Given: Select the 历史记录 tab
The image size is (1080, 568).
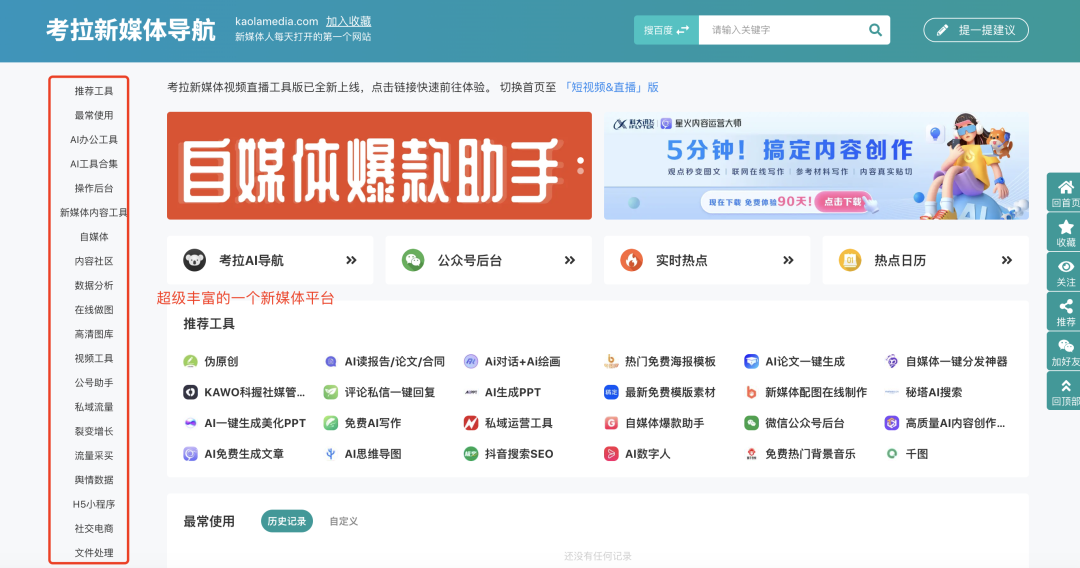Looking at the screenshot, I should pos(287,521).
